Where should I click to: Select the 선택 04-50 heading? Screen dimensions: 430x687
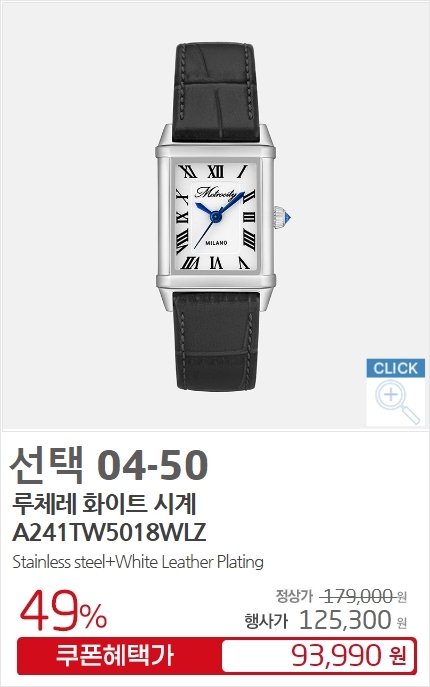[x=109, y=465]
